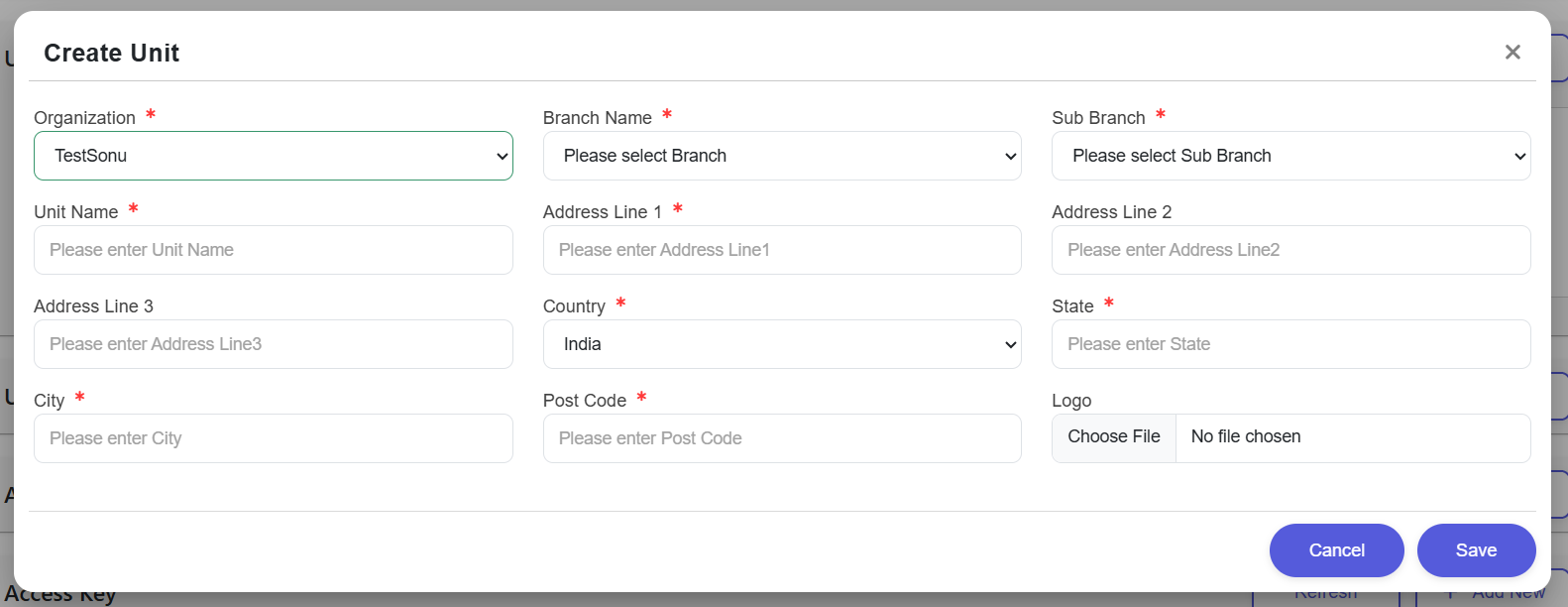Click the Post Code field
Screen dimensions: 1568x607
[x=781, y=438]
